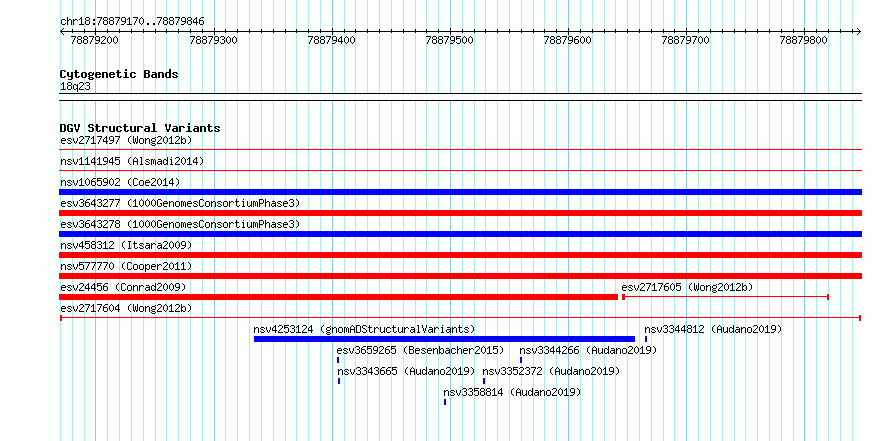Click the esv2717604 (Wong2012b) label
Screen dimensions: 890x441
[x=126, y=308]
